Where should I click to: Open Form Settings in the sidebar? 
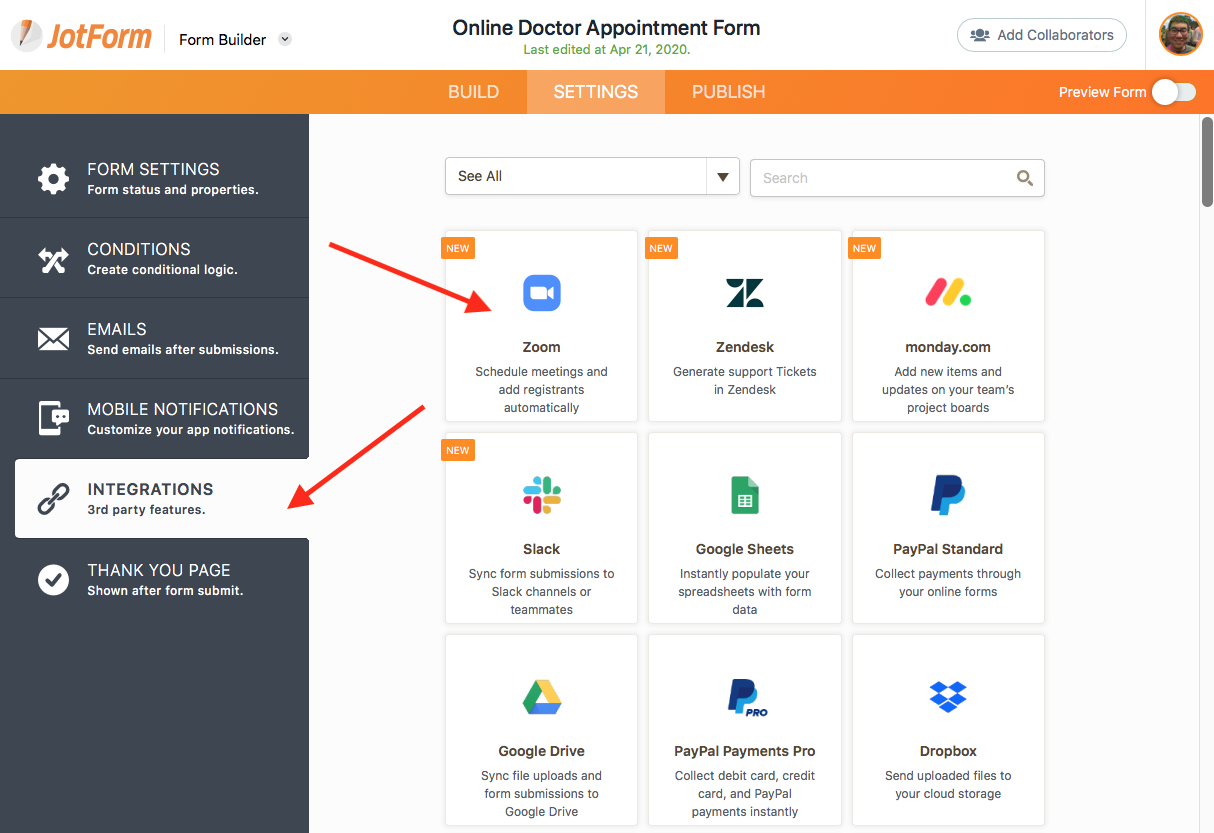pos(154,178)
